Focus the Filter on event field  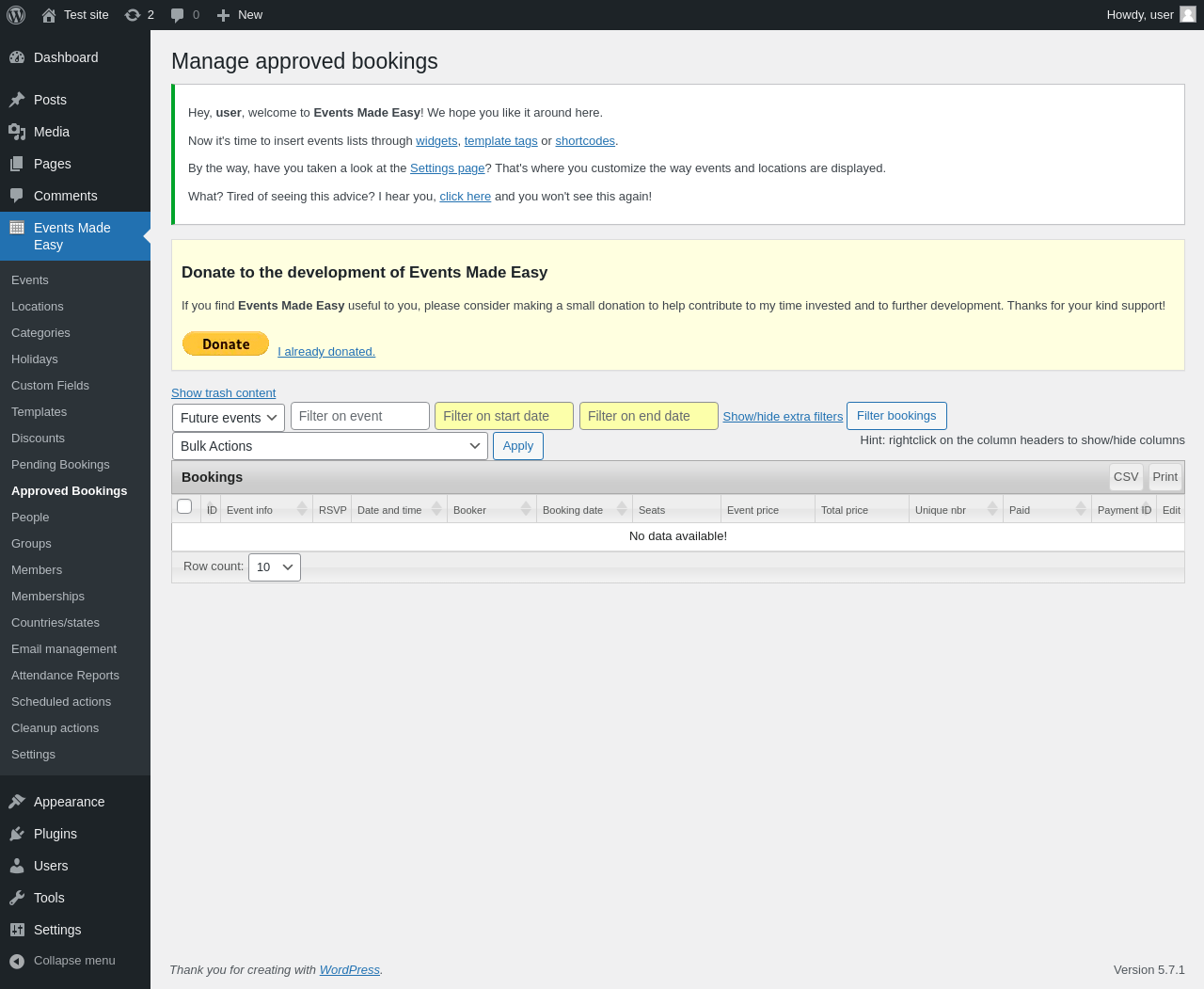coord(360,416)
